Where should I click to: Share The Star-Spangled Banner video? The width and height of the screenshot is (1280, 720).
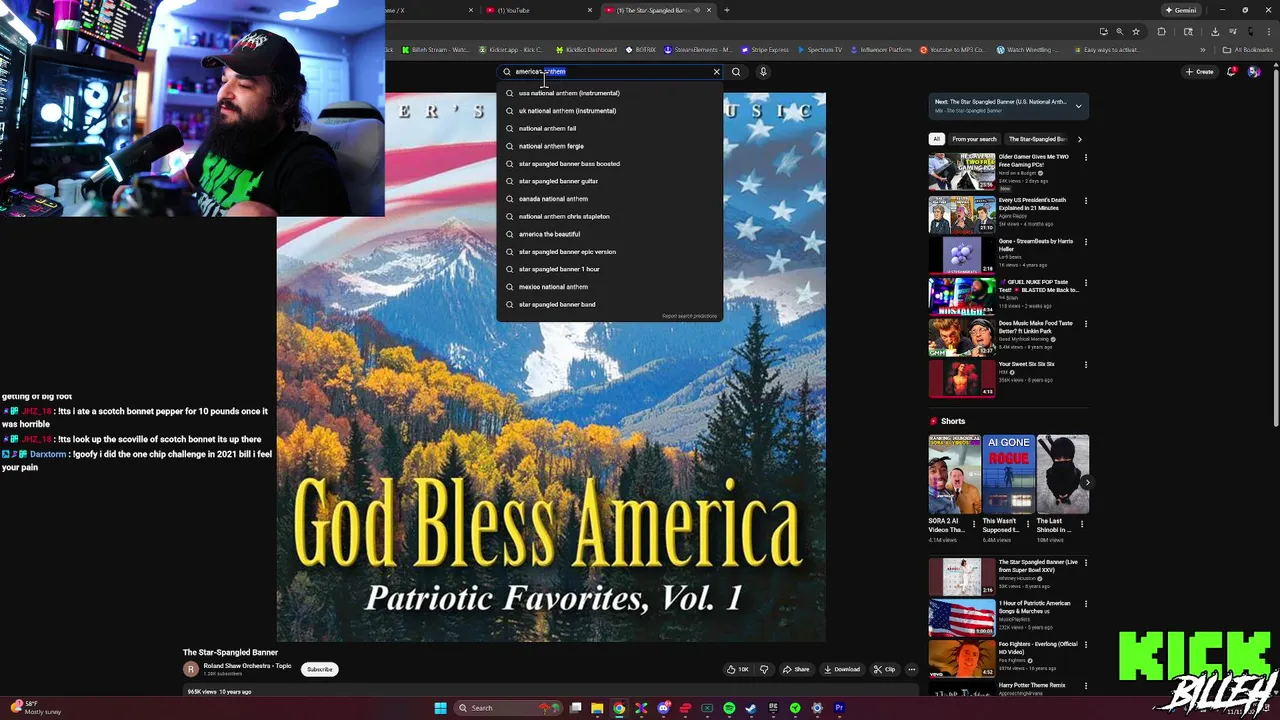point(796,669)
